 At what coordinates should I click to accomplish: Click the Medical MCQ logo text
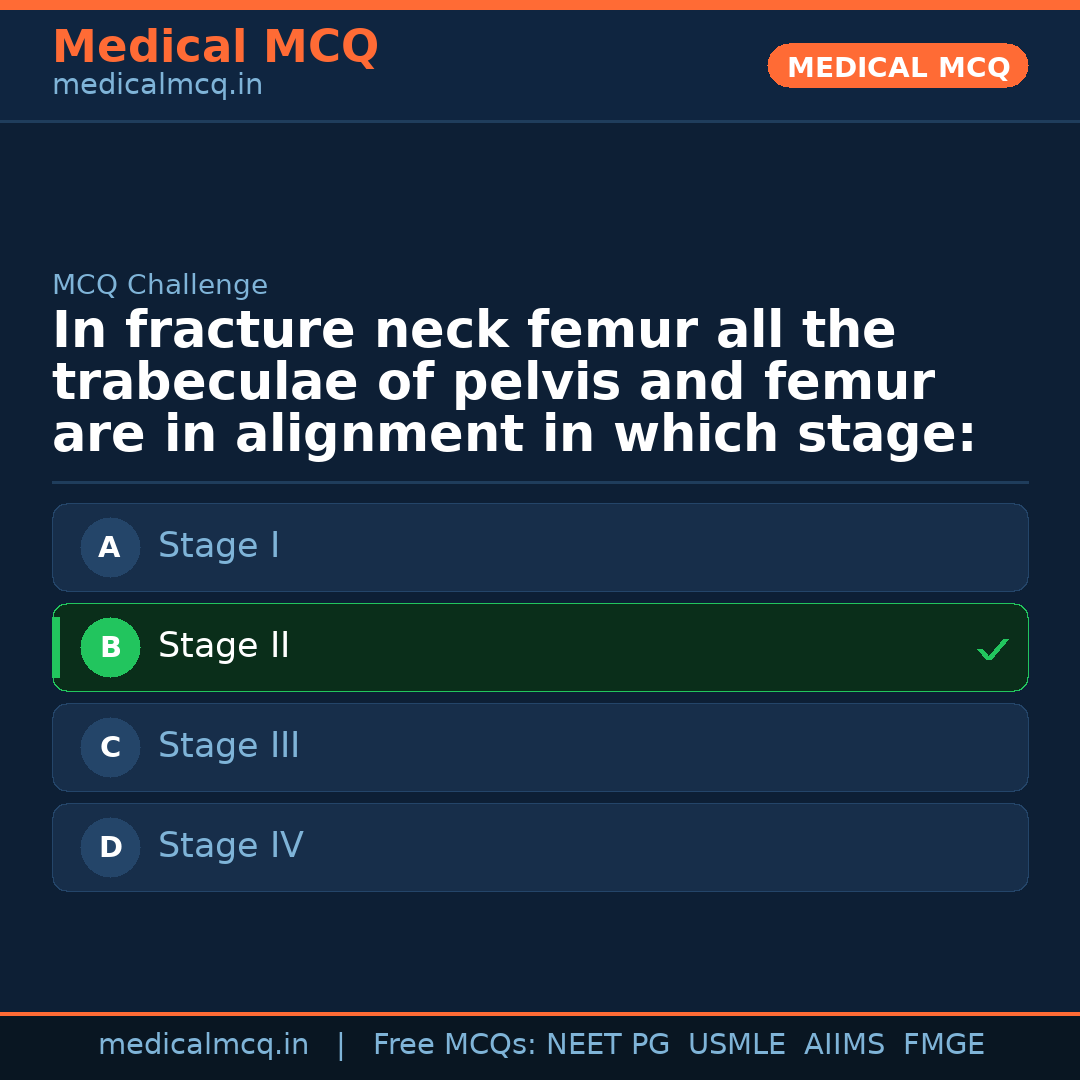(x=216, y=46)
